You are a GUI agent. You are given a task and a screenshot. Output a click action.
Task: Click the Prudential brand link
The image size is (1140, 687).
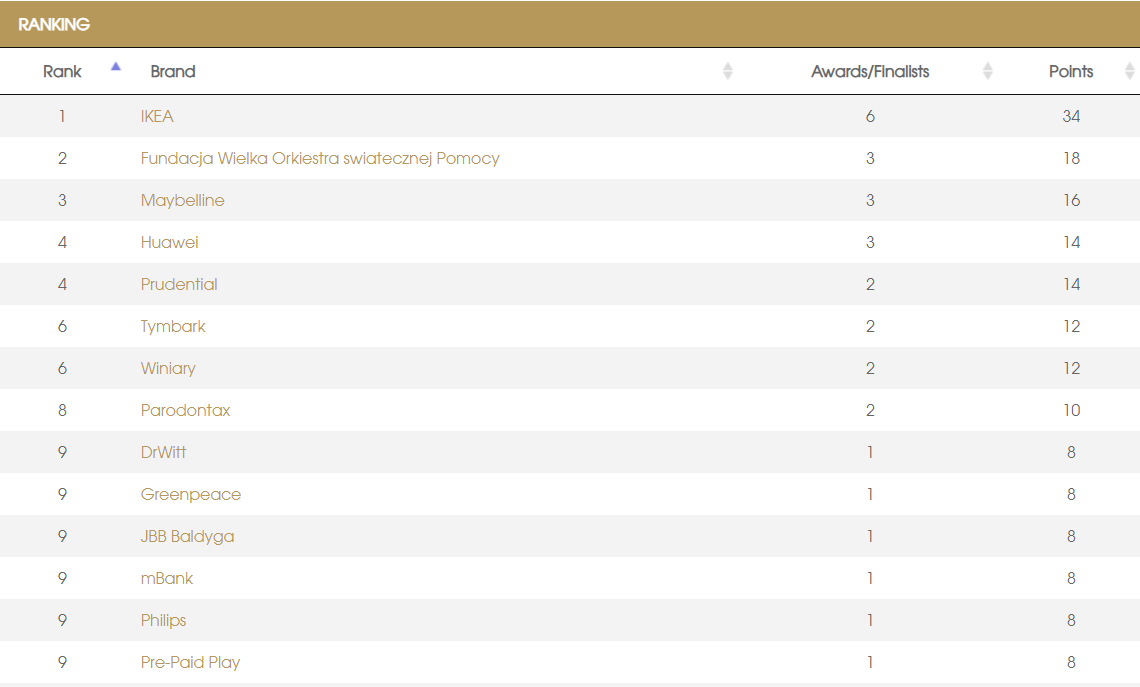point(179,284)
